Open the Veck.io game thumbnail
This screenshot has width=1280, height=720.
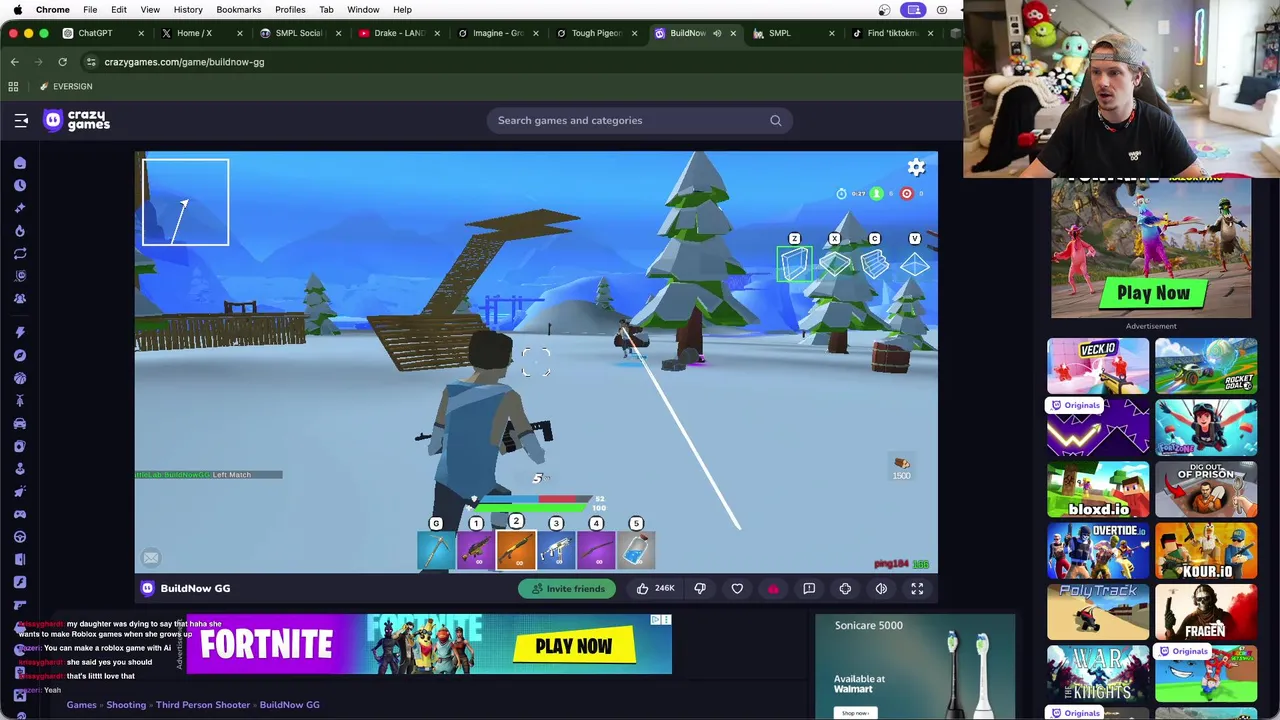[x=1098, y=366]
